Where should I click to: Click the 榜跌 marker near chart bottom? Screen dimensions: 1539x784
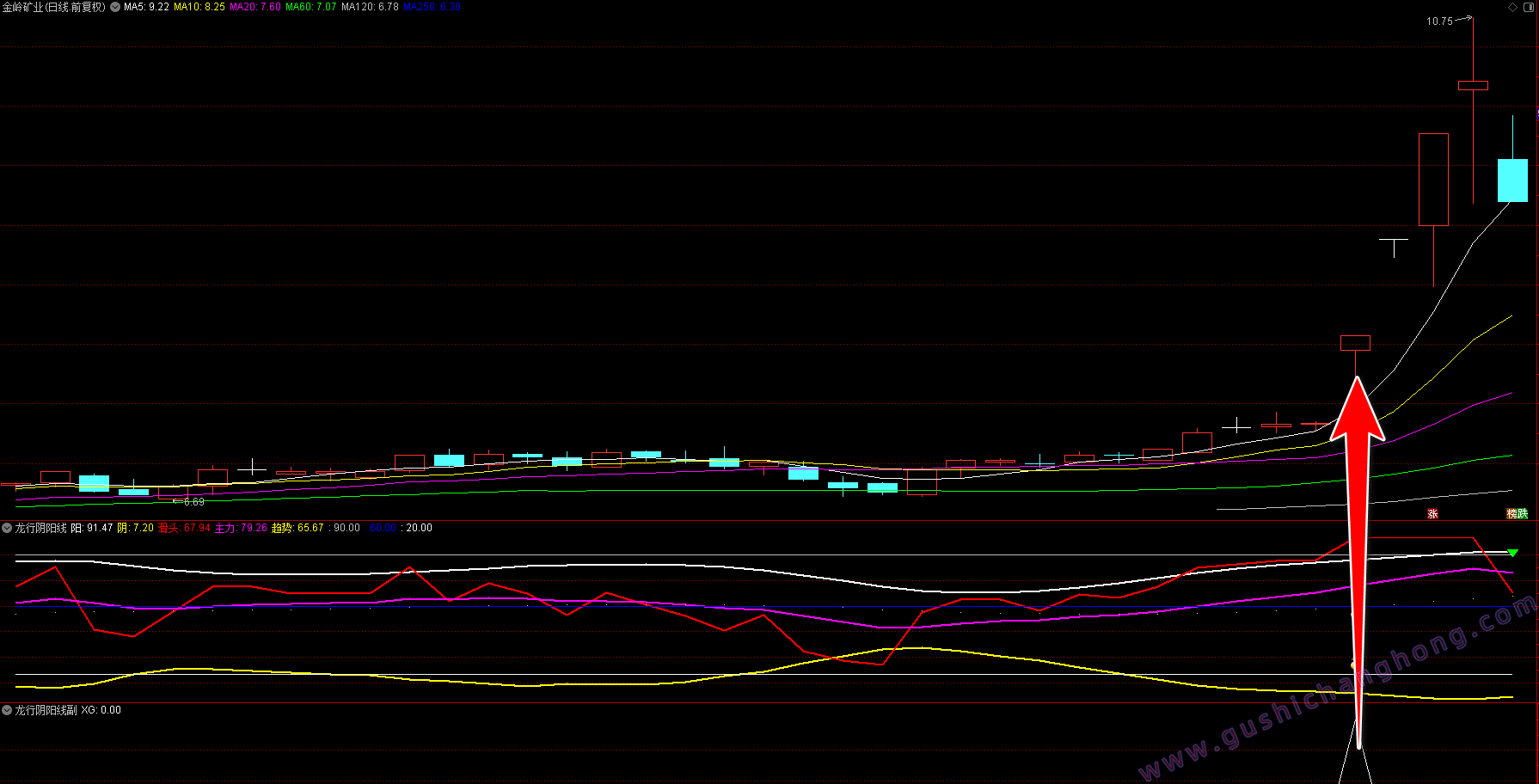point(1518,514)
